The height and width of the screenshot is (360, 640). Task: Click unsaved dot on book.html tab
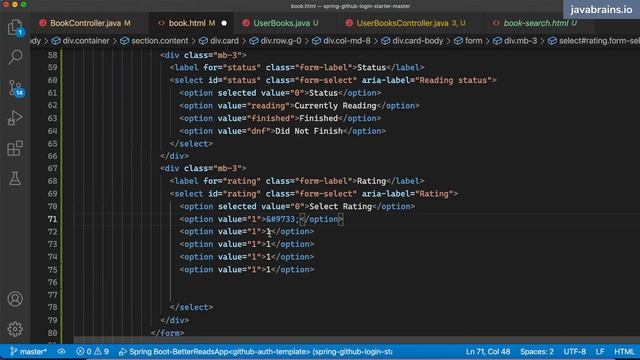224,23
